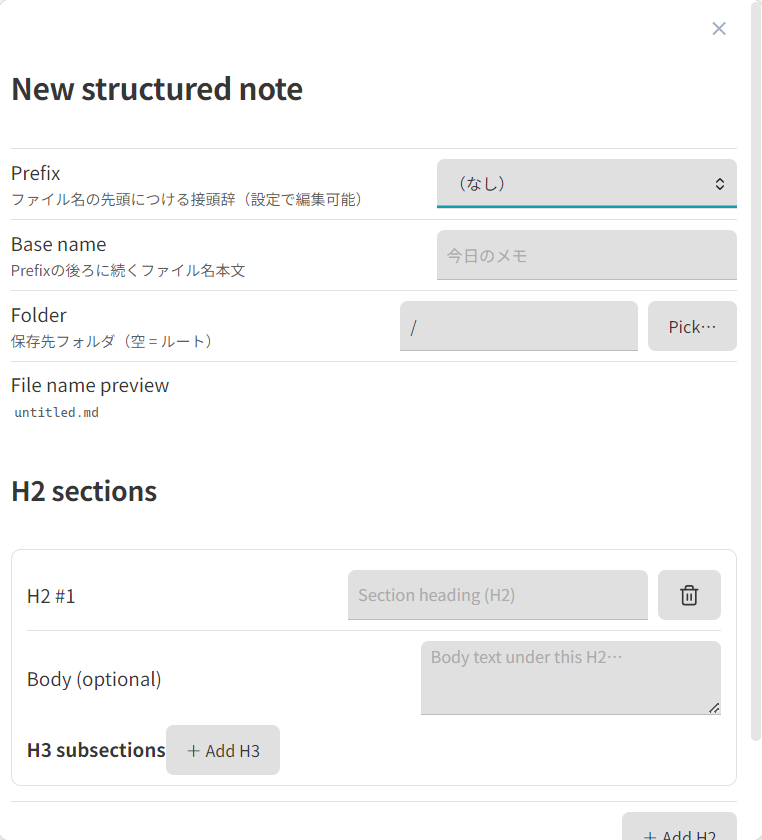
Task: Select the untitled.md file name preview
Action: (56, 412)
